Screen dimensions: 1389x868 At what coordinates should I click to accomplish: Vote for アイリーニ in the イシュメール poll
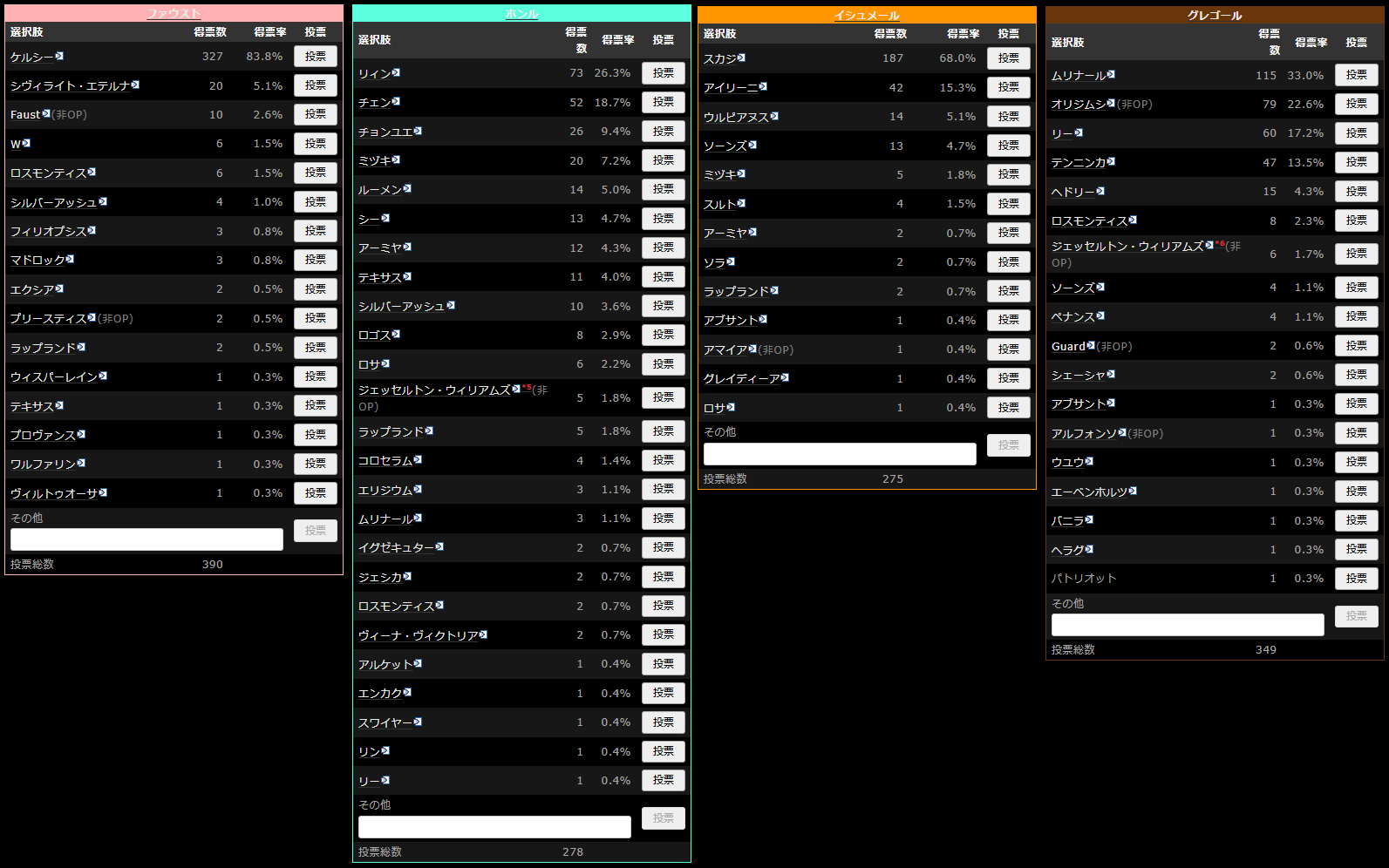click(x=1009, y=87)
